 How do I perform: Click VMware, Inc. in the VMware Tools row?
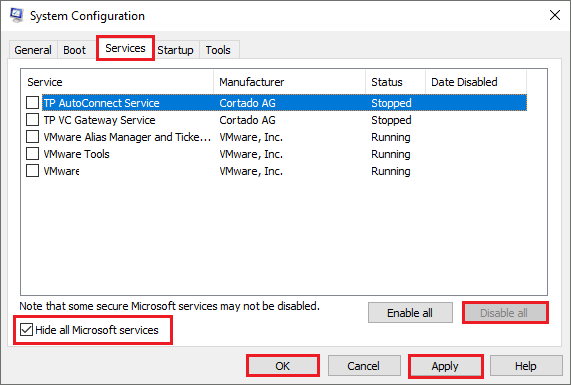pos(251,154)
